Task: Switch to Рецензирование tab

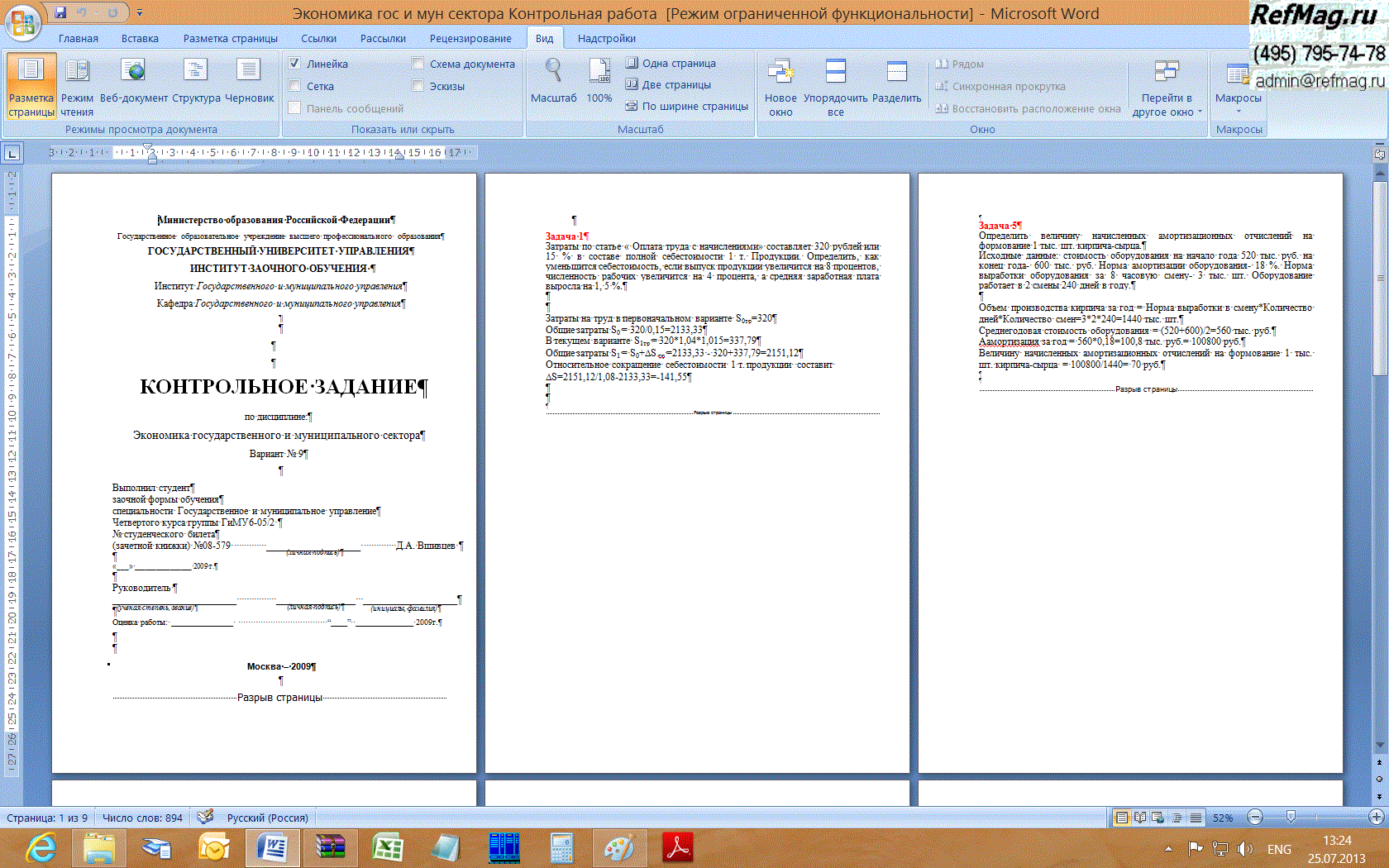Action: click(x=470, y=38)
